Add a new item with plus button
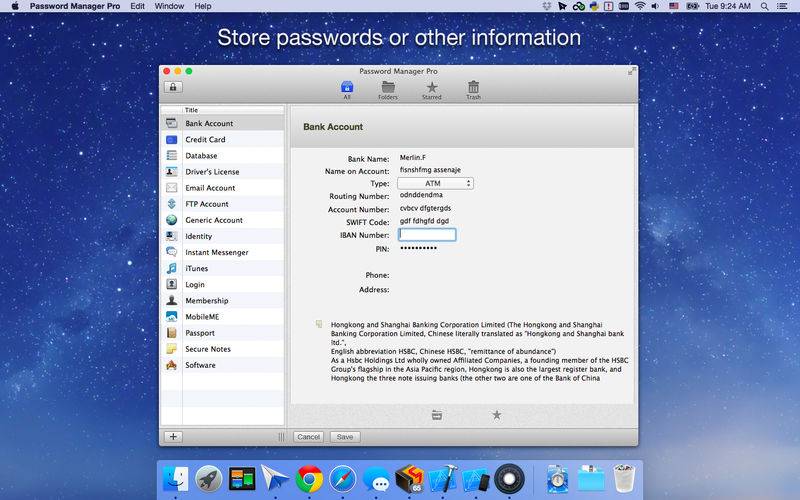This screenshot has width=800, height=500. pyautogui.click(x=173, y=436)
